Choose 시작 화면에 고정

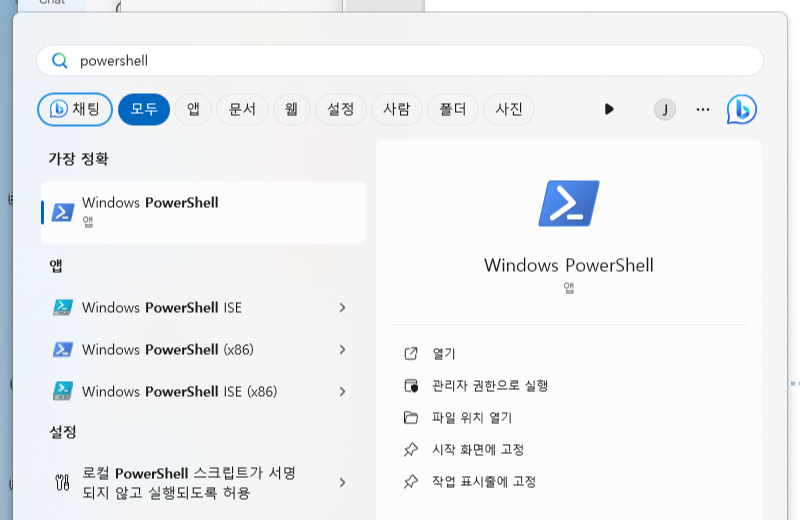[478, 450]
